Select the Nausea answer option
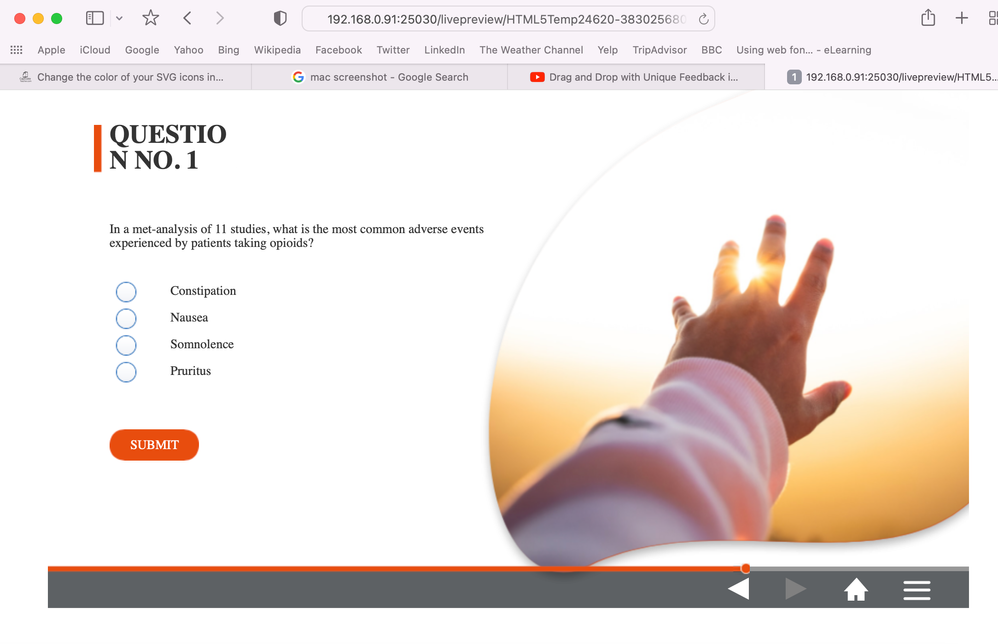This screenshot has height=644, width=998. tap(126, 318)
